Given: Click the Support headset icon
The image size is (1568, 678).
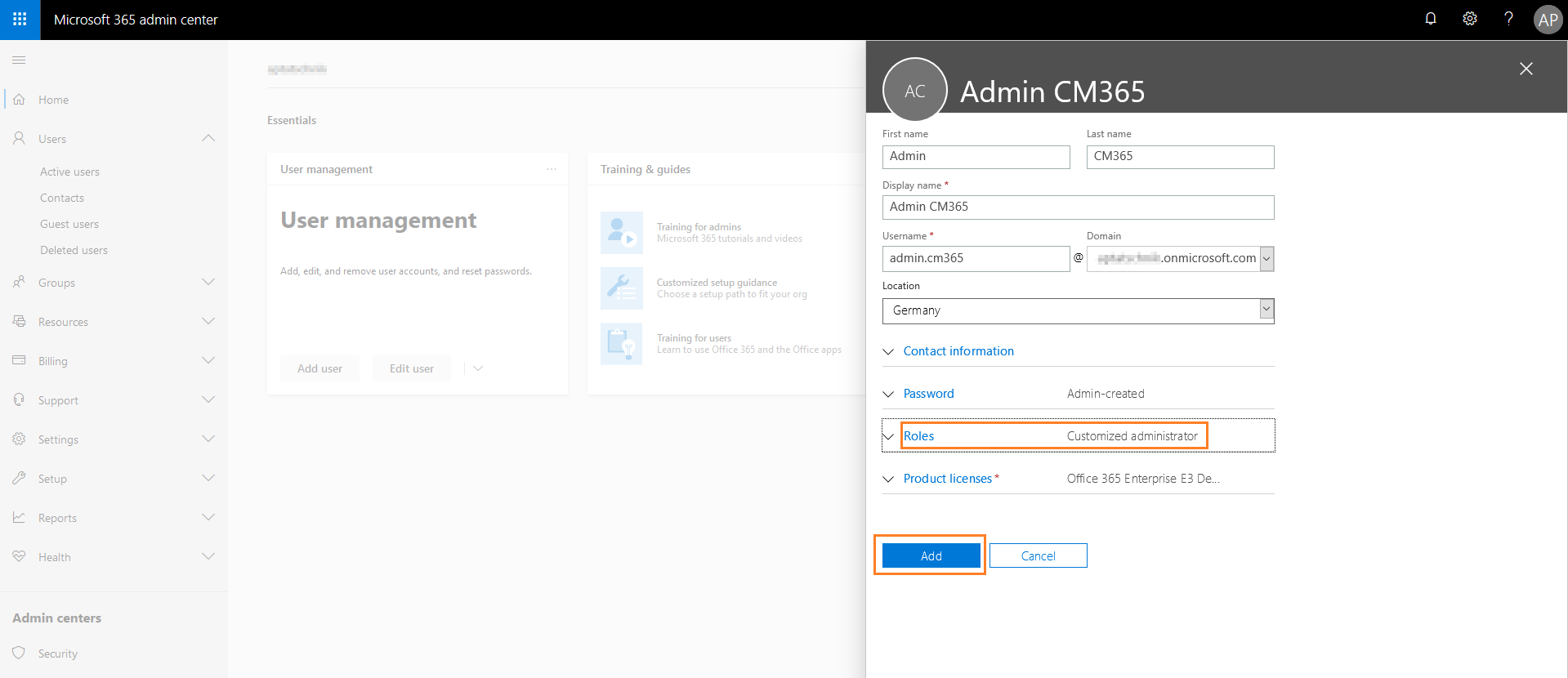Looking at the screenshot, I should [x=19, y=399].
